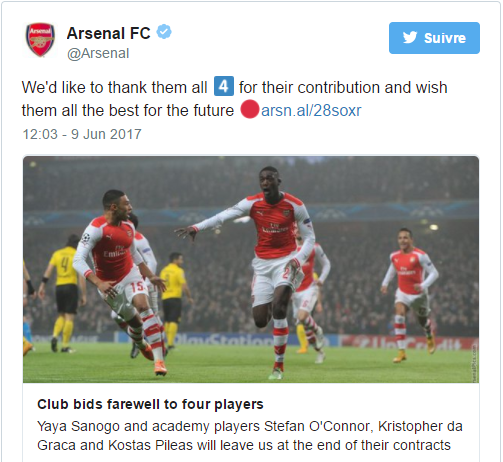
Task: Open the arsn.al/28soxr link
Action: pos(311,110)
